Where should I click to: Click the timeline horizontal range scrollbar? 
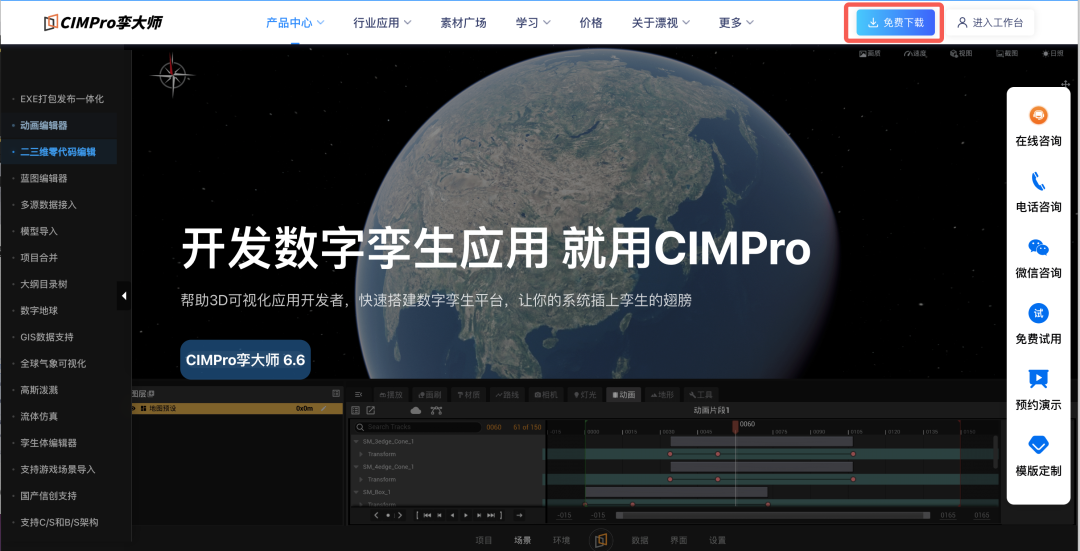772,515
